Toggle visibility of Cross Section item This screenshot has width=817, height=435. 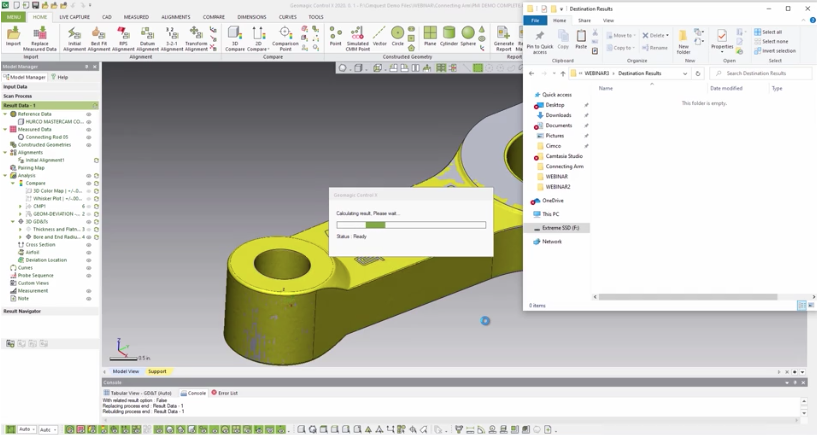tap(89, 244)
